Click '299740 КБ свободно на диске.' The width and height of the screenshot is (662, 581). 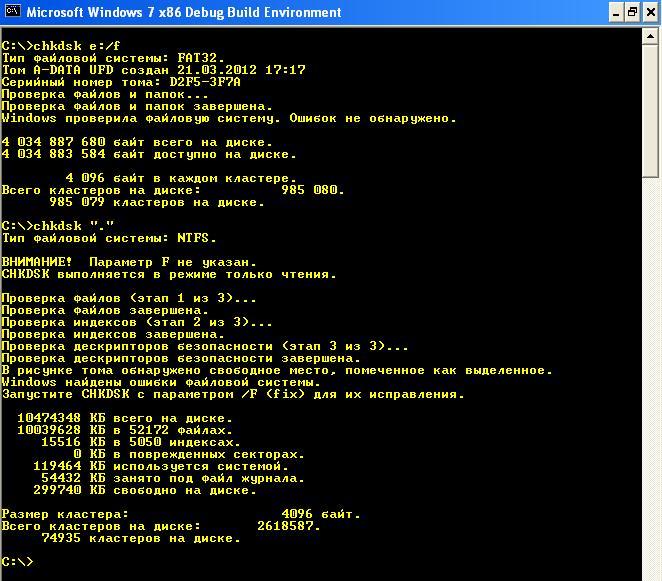[145, 491]
